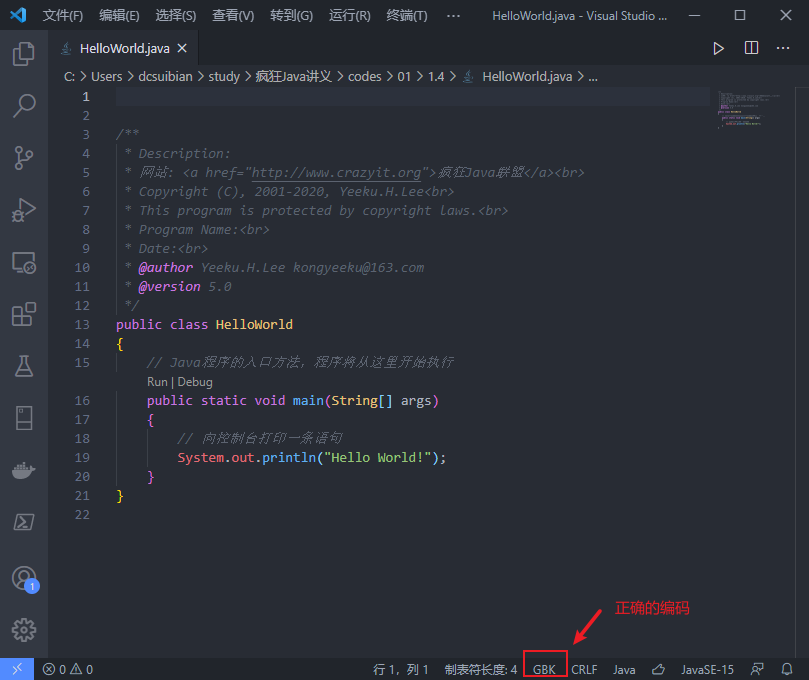Open the Users breadcrumb segment
Screen dimensions: 809x680
106,77
